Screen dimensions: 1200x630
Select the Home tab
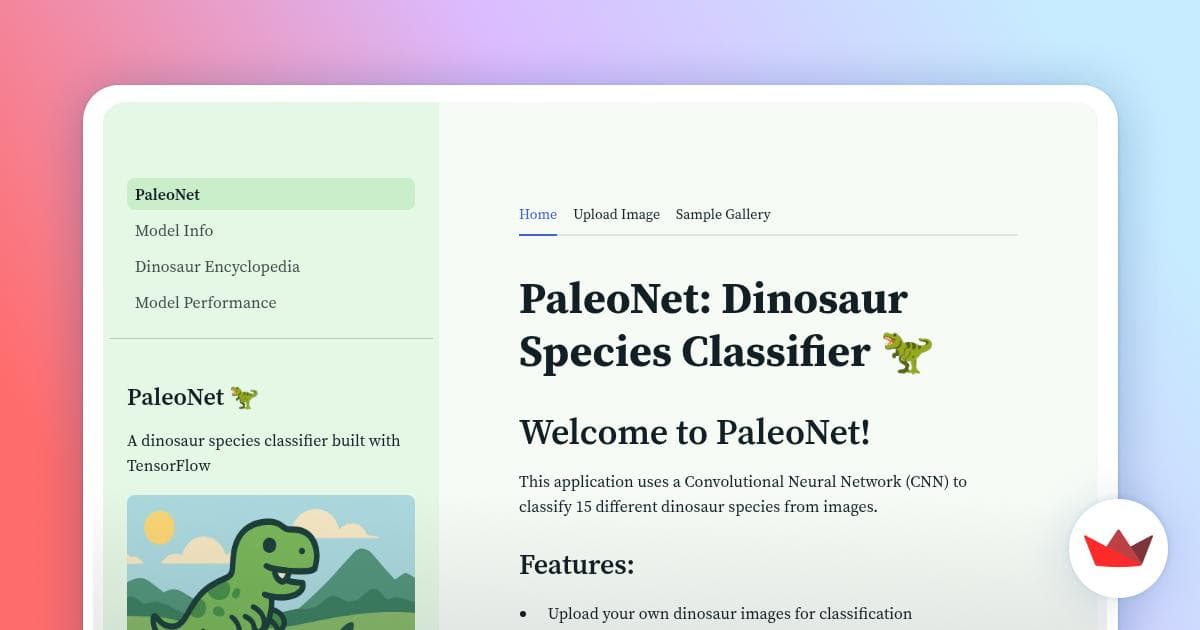coord(538,214)
